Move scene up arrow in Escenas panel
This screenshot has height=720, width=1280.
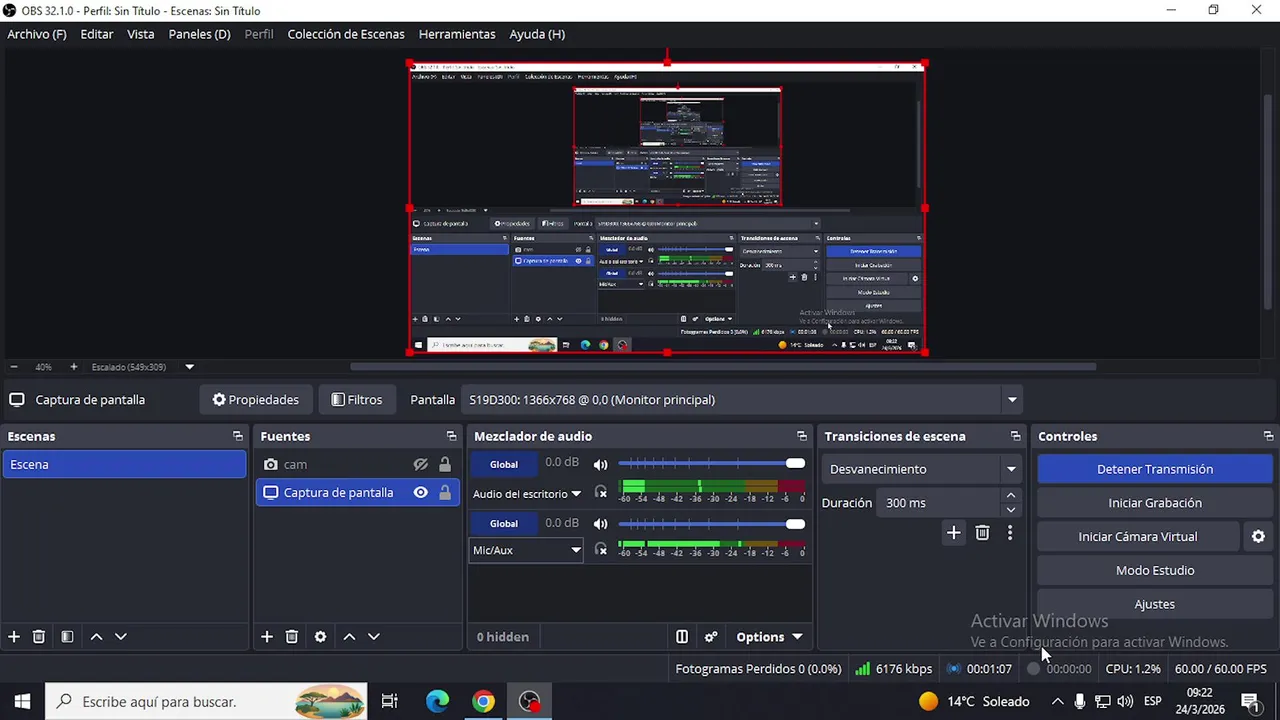pos(96,637)
